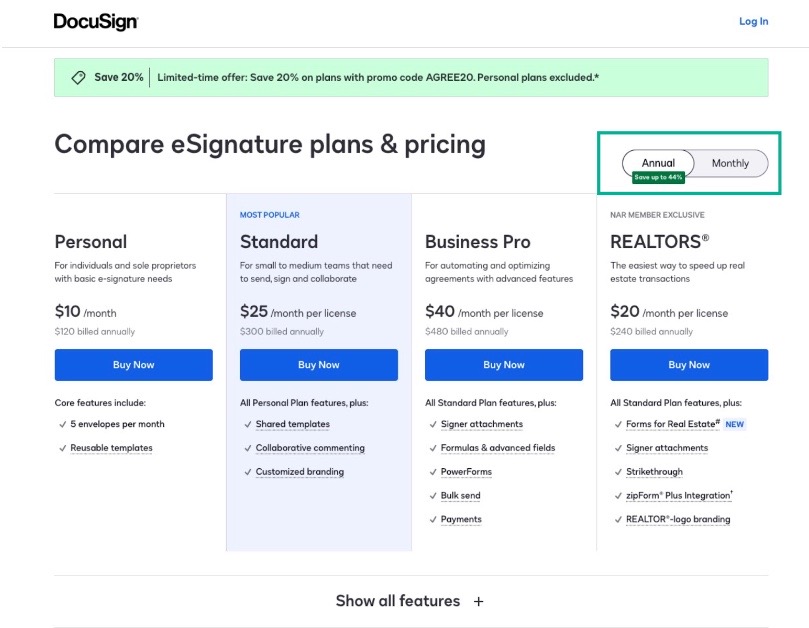809x628 pixels.
Task: Click the checkmark beside Signer attachments
Action: (x=432, y=424)
